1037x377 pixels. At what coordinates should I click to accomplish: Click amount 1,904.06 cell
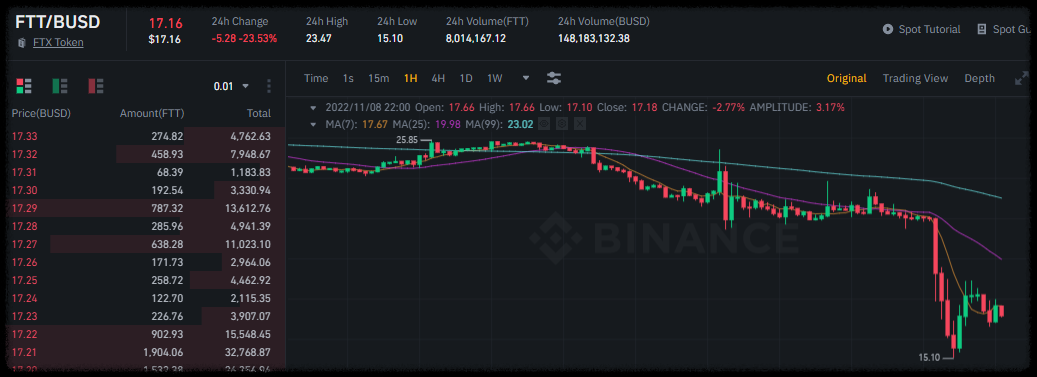(163, 352)
